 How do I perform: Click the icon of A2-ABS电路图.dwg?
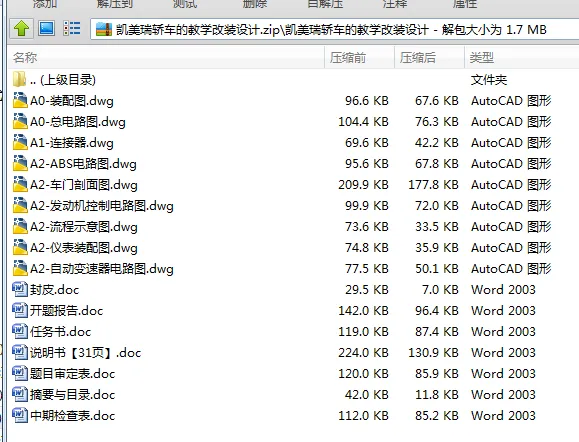20,163
